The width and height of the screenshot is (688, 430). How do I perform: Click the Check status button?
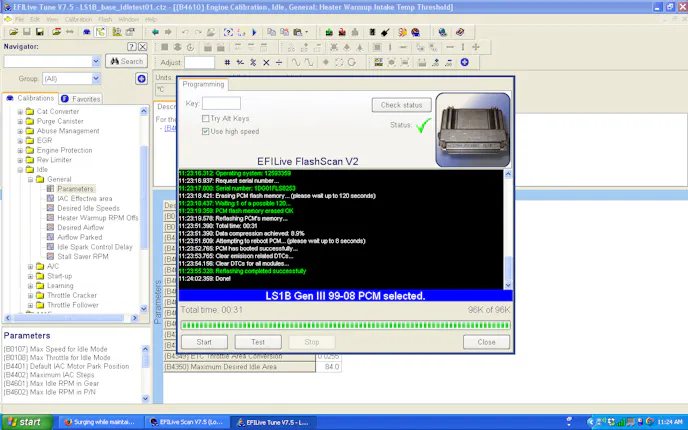(x=401, y=105)
